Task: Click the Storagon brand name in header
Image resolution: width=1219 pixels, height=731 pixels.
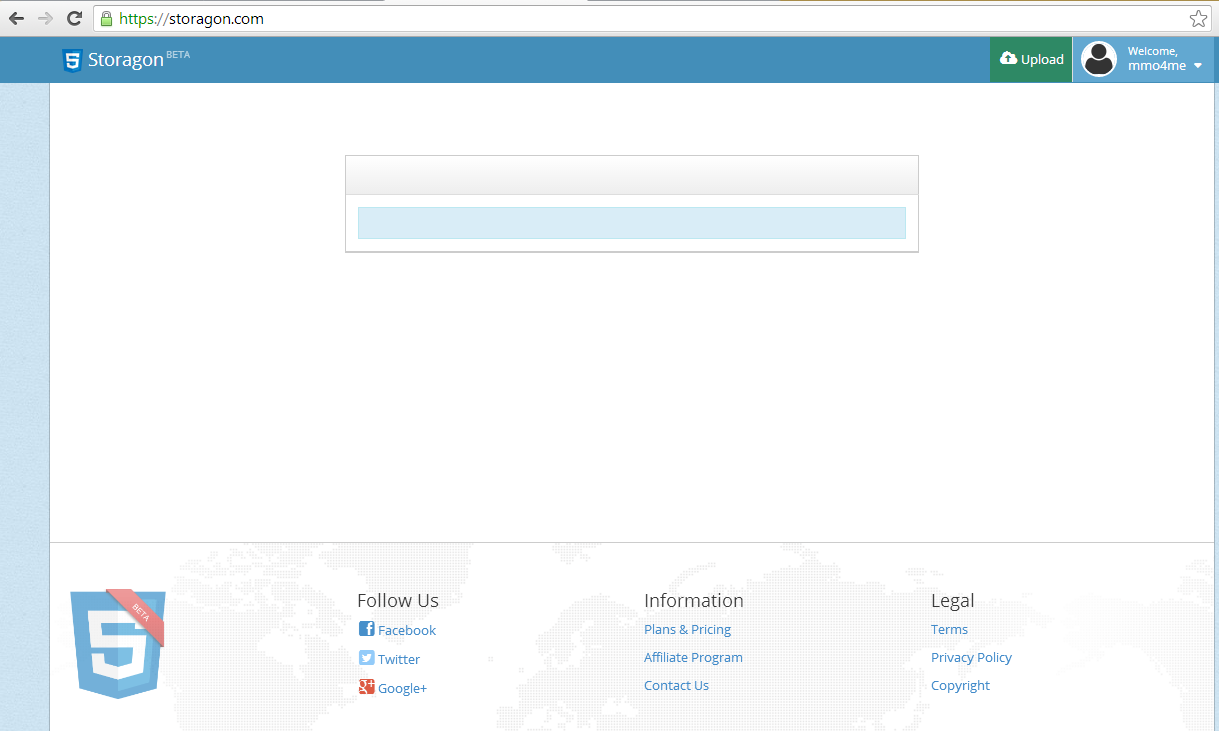Action: tap(125, 60)
